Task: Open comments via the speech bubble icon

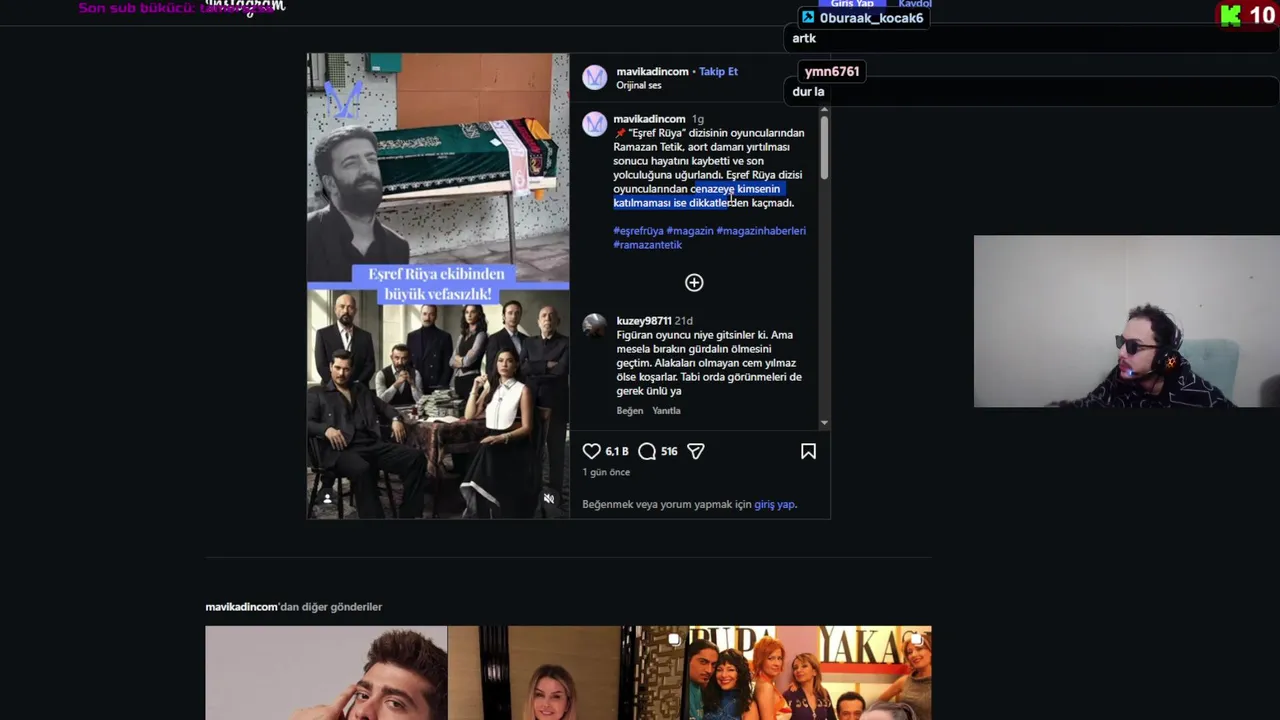Action: (x=647, y=451)
